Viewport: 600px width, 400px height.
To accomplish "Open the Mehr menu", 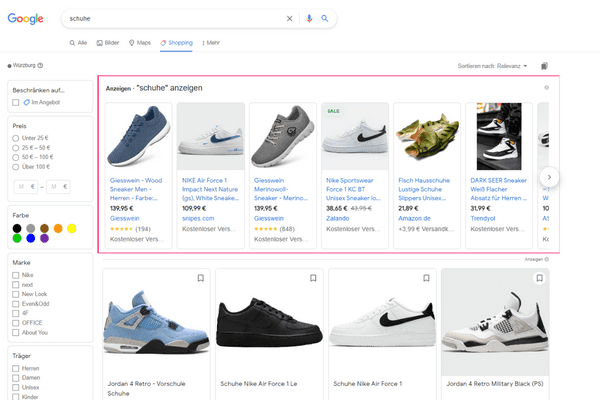I will pyautogui.click(x=211, y=43).
